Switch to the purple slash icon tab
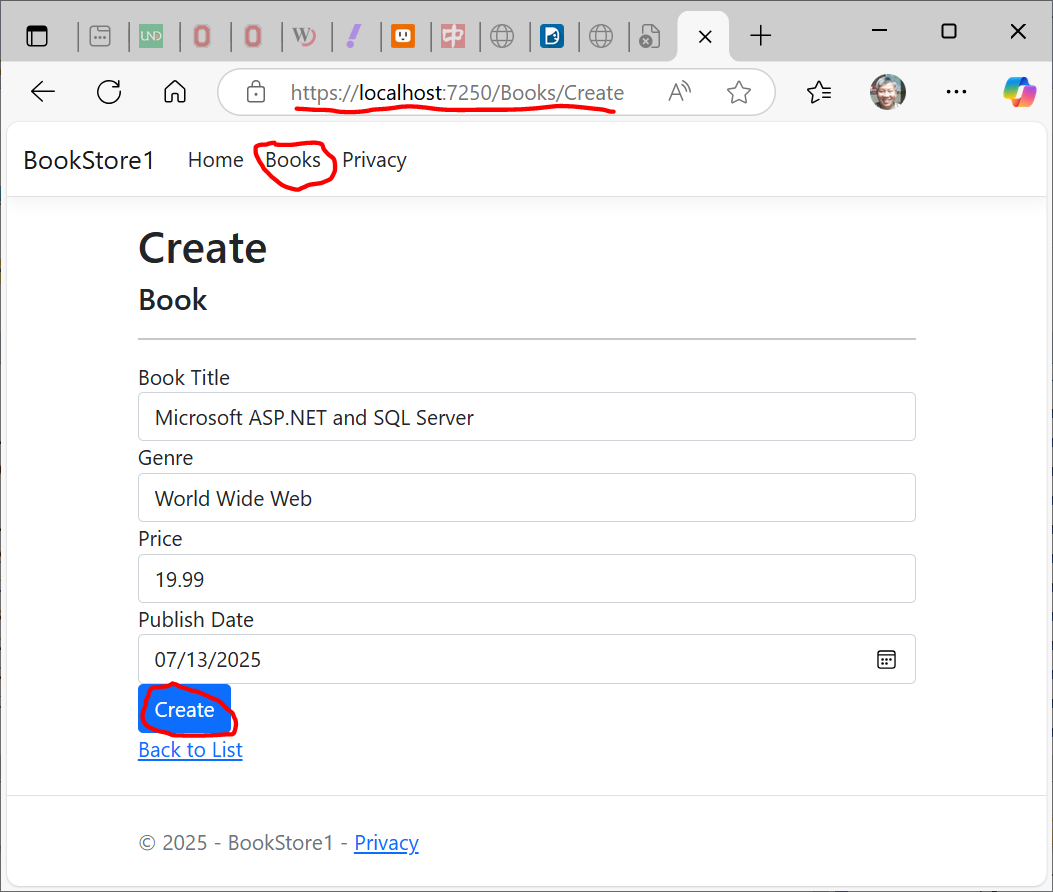 coord(353,36)
